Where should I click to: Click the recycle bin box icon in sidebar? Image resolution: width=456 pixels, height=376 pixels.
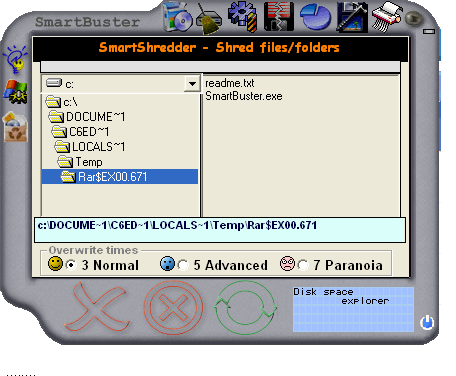[15, 127]
